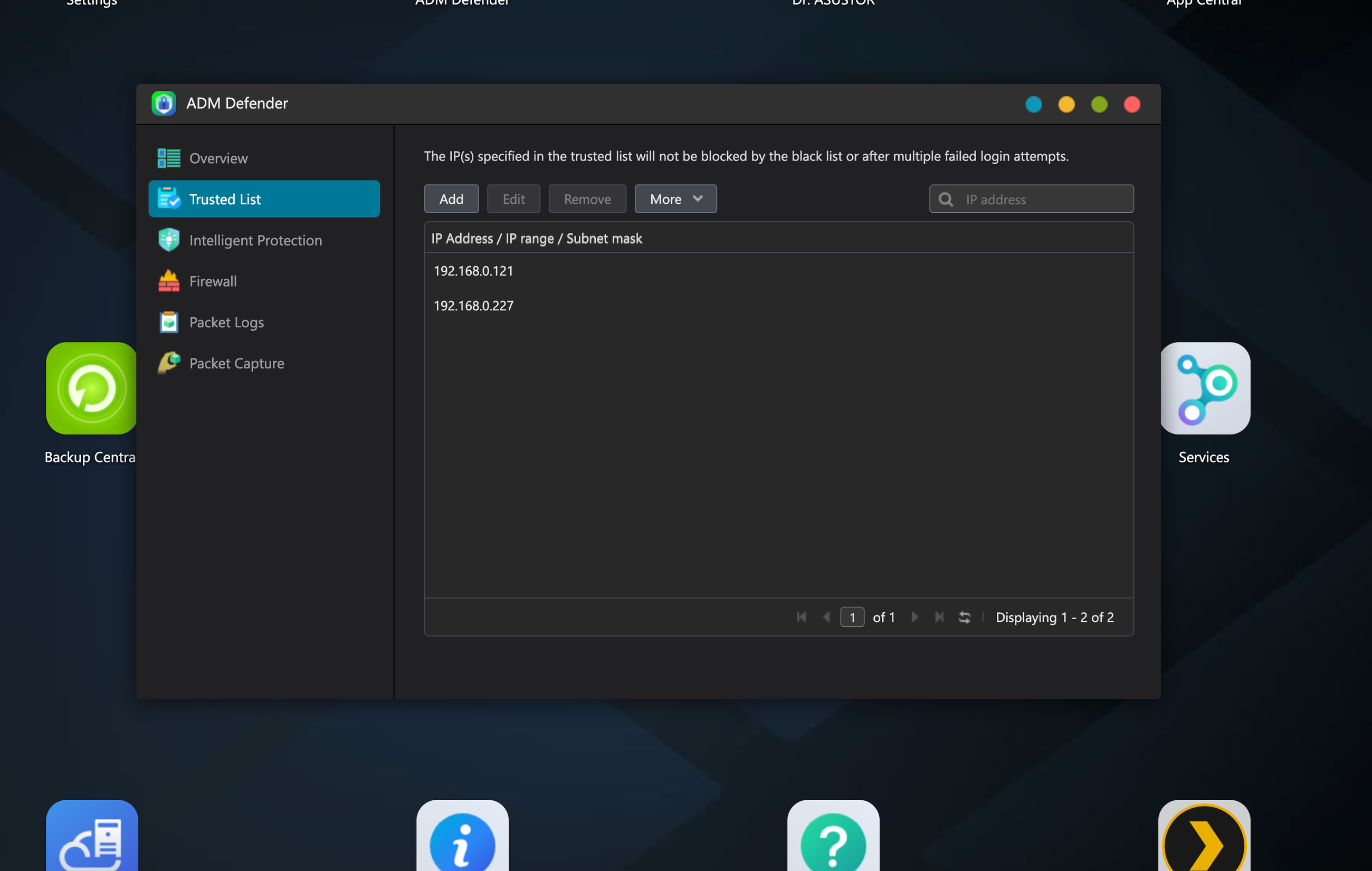Focus the IP address search field
The width and height of the screenshot is (1372, 871).
tap(1031, 199)
